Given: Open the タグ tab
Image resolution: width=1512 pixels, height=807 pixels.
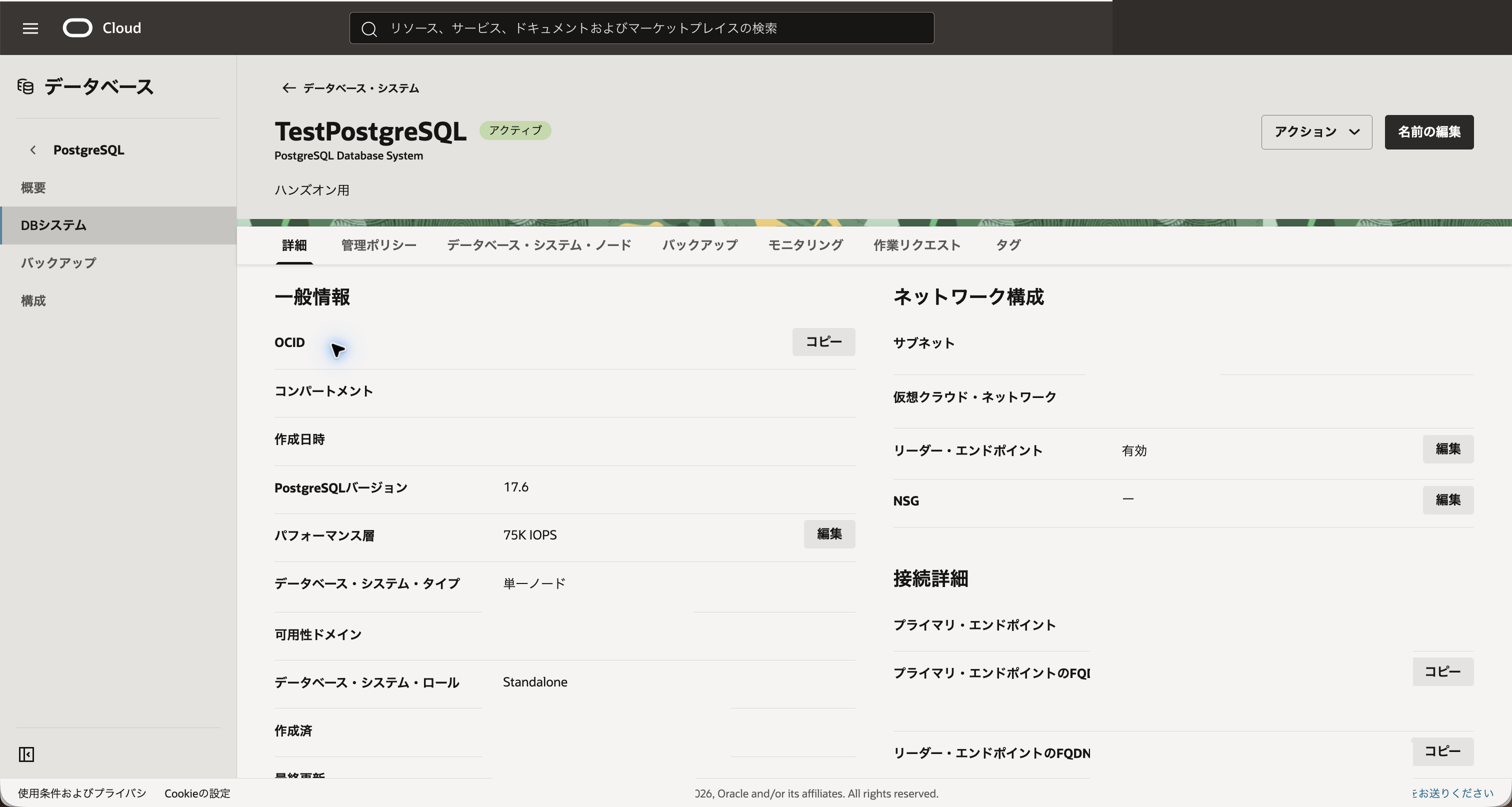Looking at the screenshot, I should coord(1008,245).
